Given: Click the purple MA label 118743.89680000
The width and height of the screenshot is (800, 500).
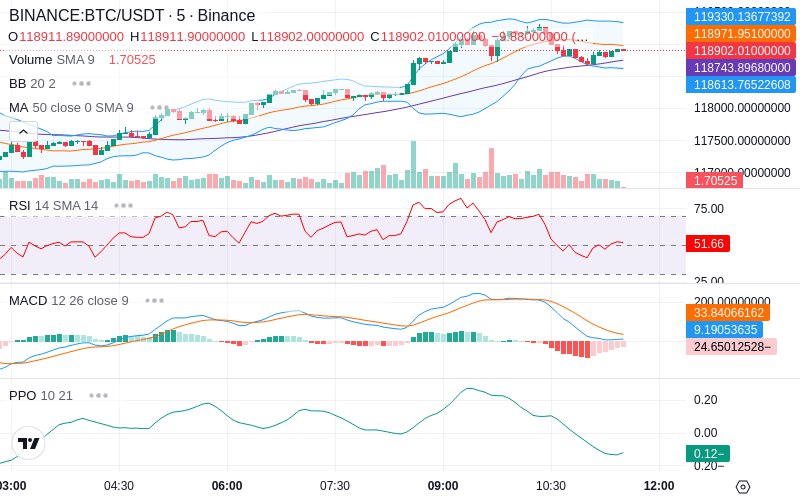Looking at the screenshot, I should [741, 67].
